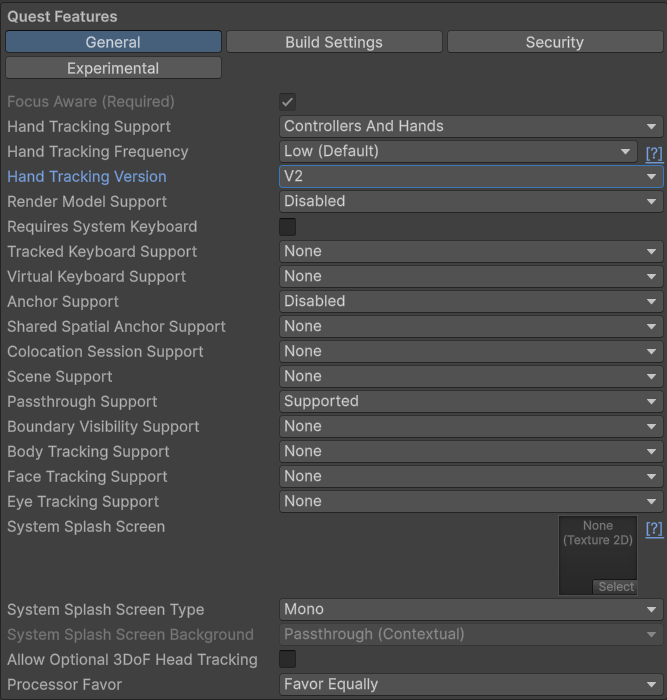Open Anchor Support dropdown
The width and height of the screenshot is (667, 700).
point(470,302)
